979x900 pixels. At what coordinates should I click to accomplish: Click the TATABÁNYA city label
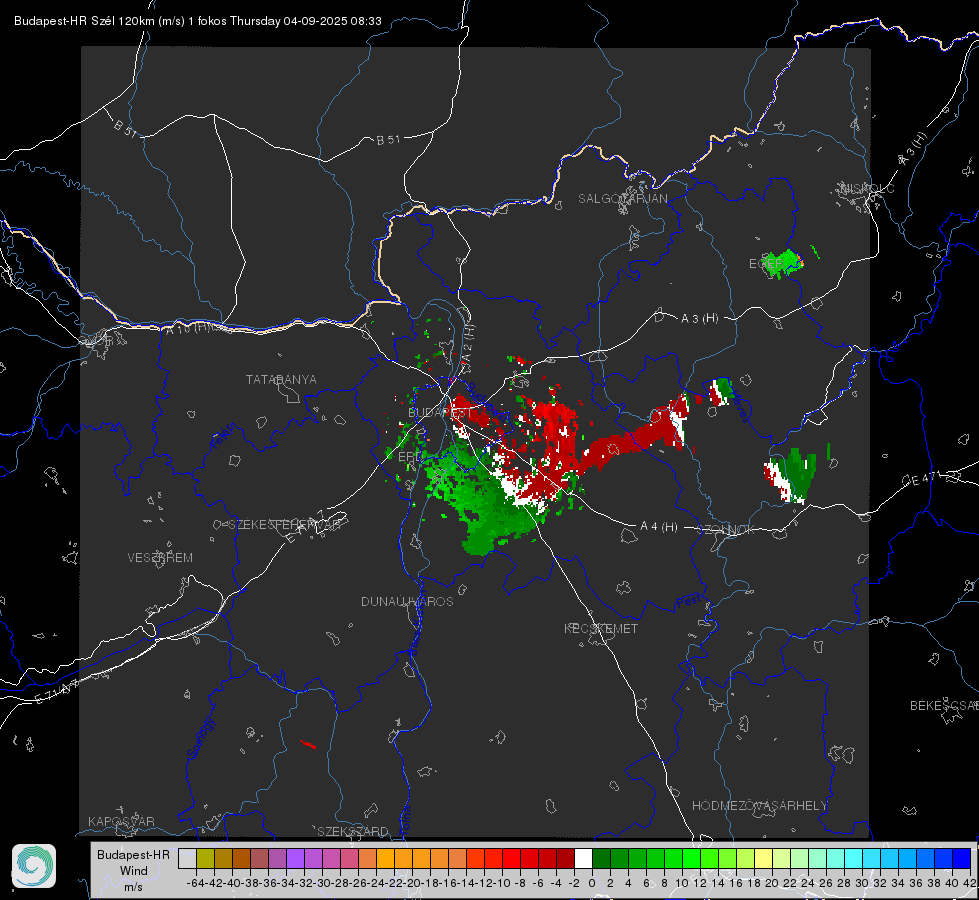281,380
